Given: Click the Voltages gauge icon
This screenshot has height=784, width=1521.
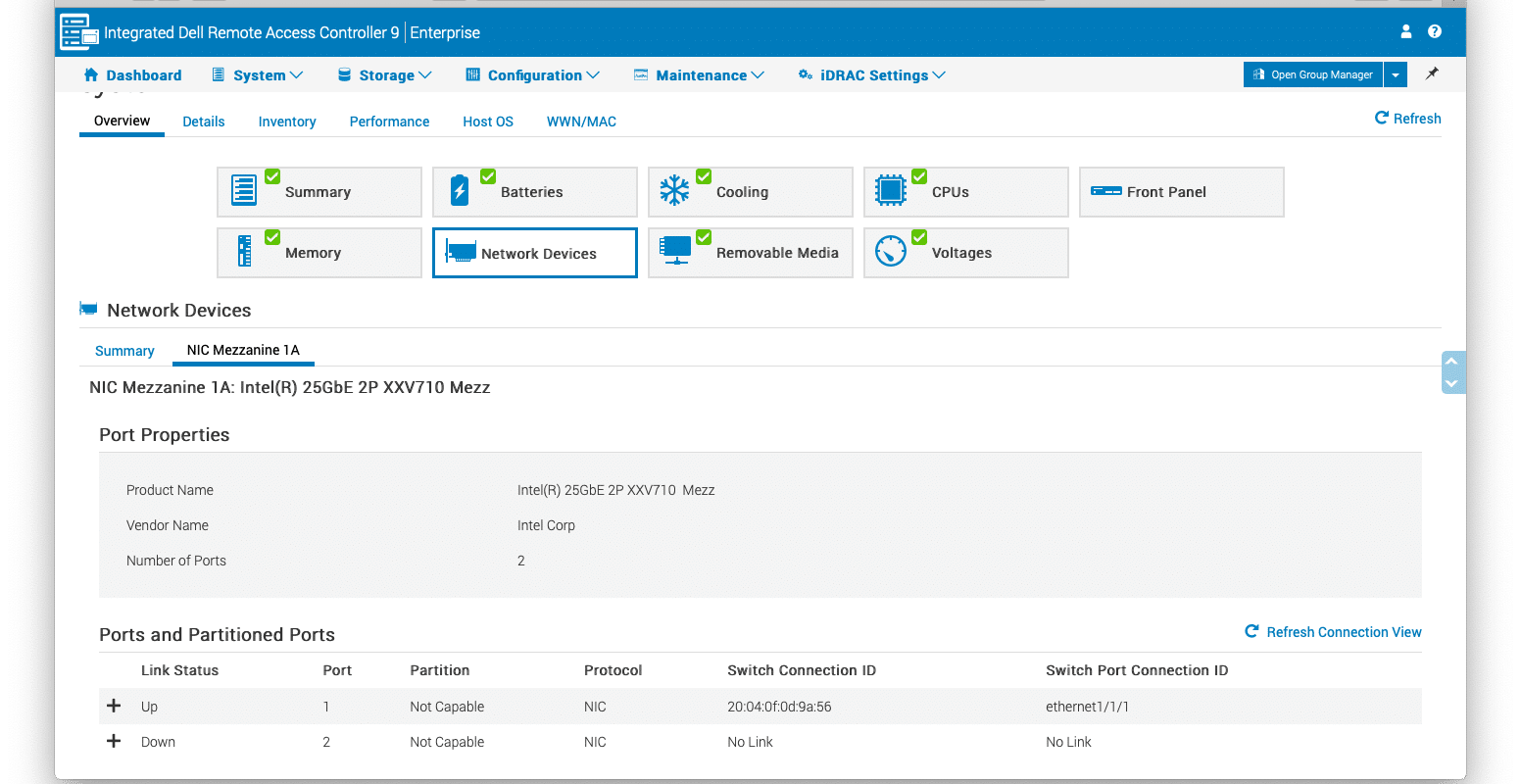Looking at the screenshot, I should (x=891, y=251).
